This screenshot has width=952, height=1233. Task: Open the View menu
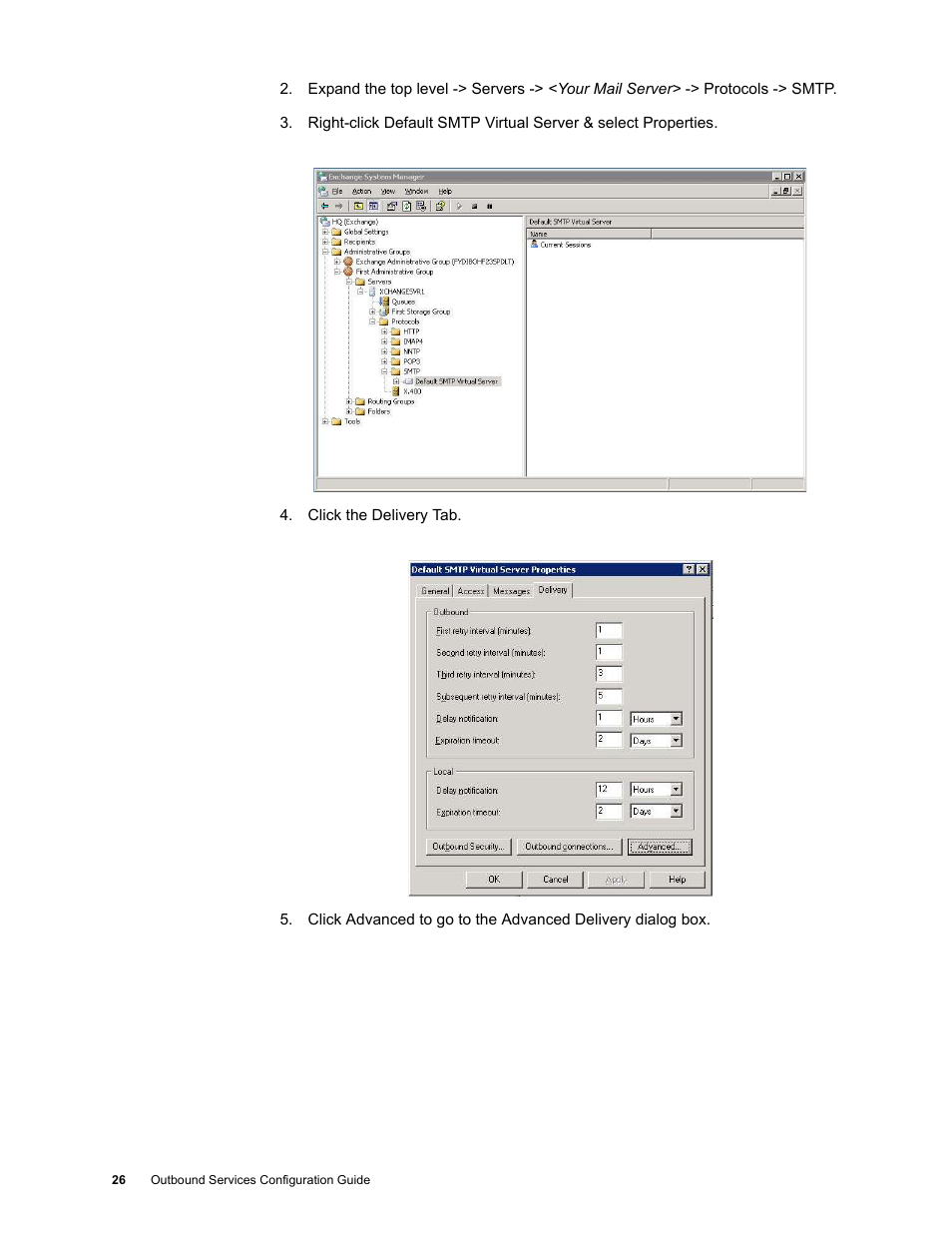coord(388,191)
